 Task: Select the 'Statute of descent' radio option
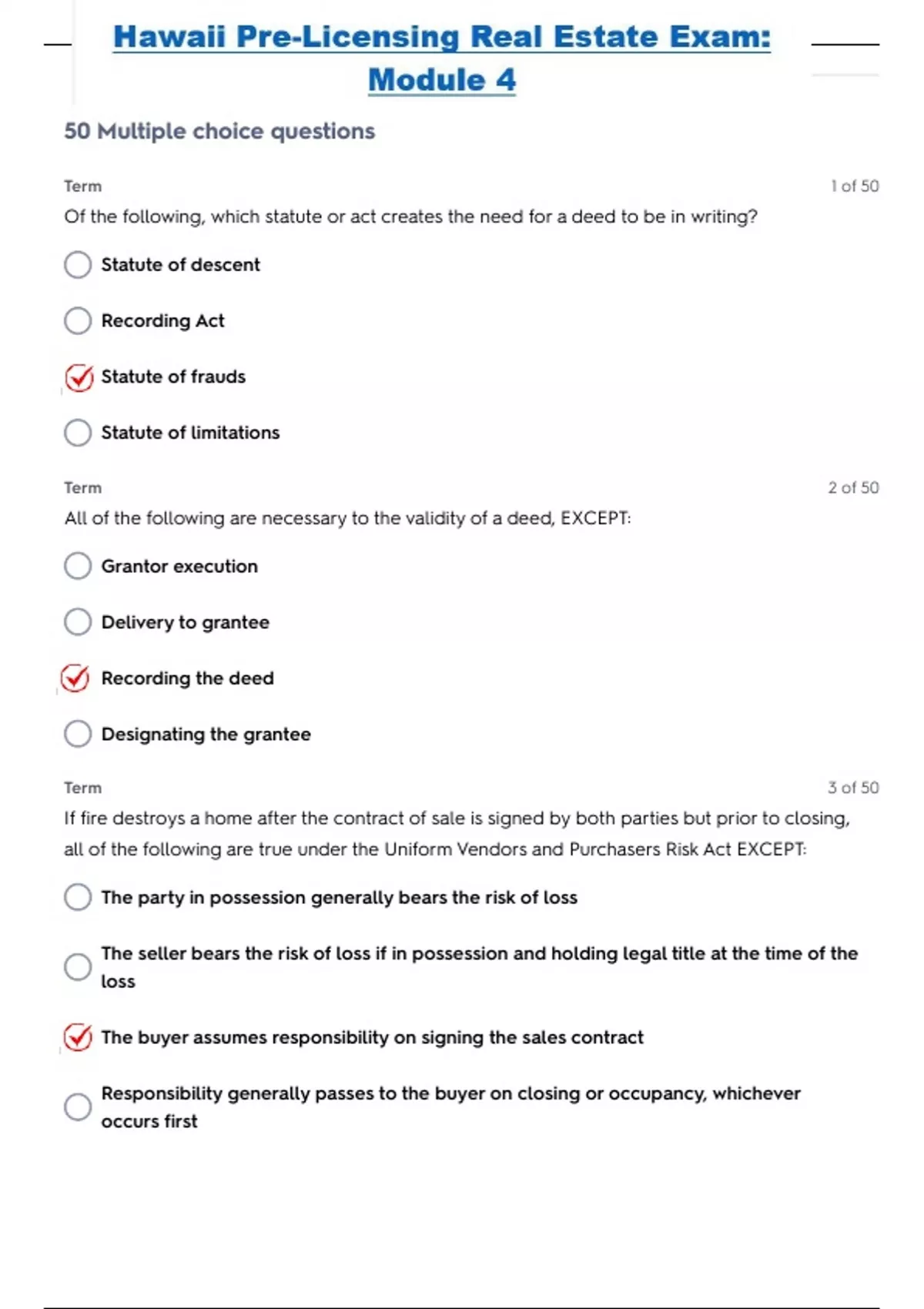tap(78, 265)
